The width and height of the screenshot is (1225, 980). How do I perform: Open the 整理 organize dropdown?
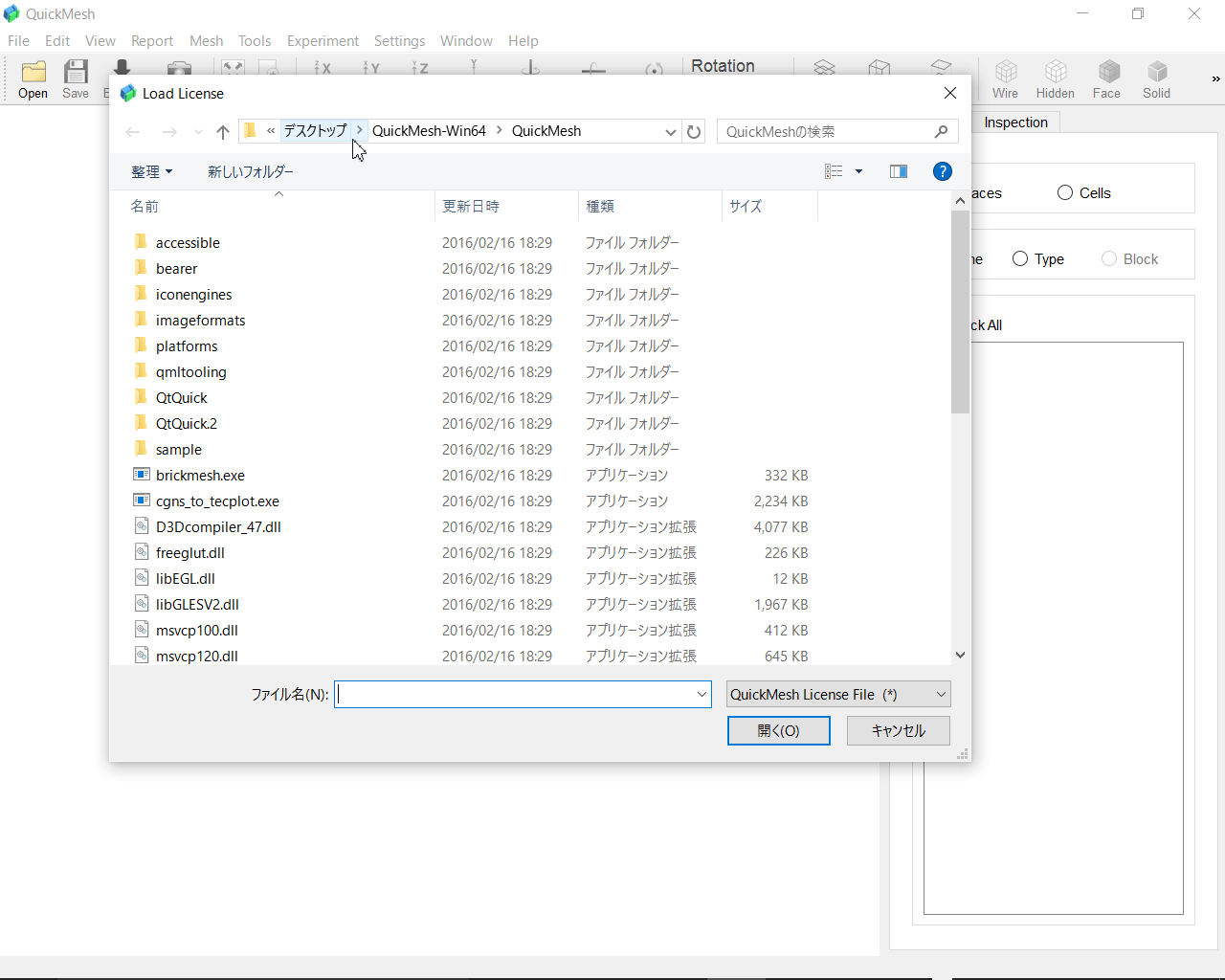click(x=152, y=171)
